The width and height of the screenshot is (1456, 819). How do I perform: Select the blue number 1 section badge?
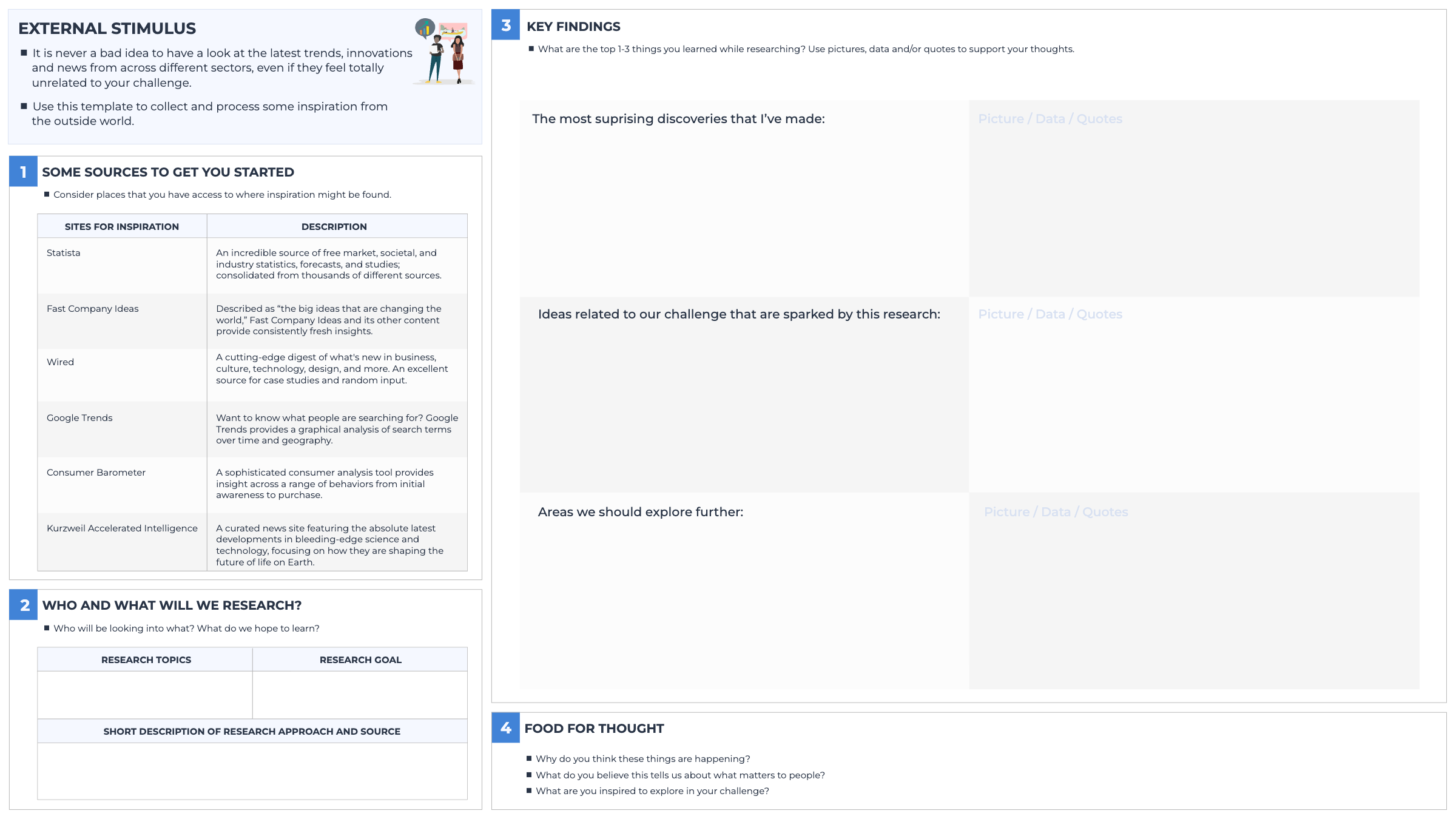[x=23, y=172]
